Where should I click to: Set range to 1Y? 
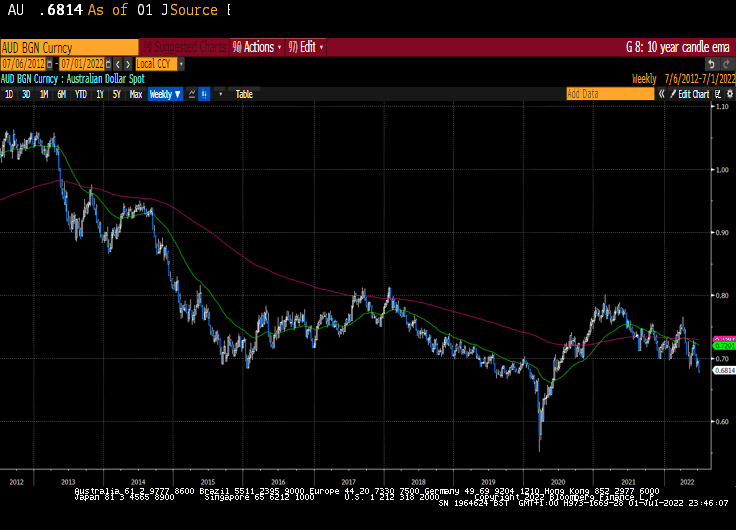coord(100,94)
